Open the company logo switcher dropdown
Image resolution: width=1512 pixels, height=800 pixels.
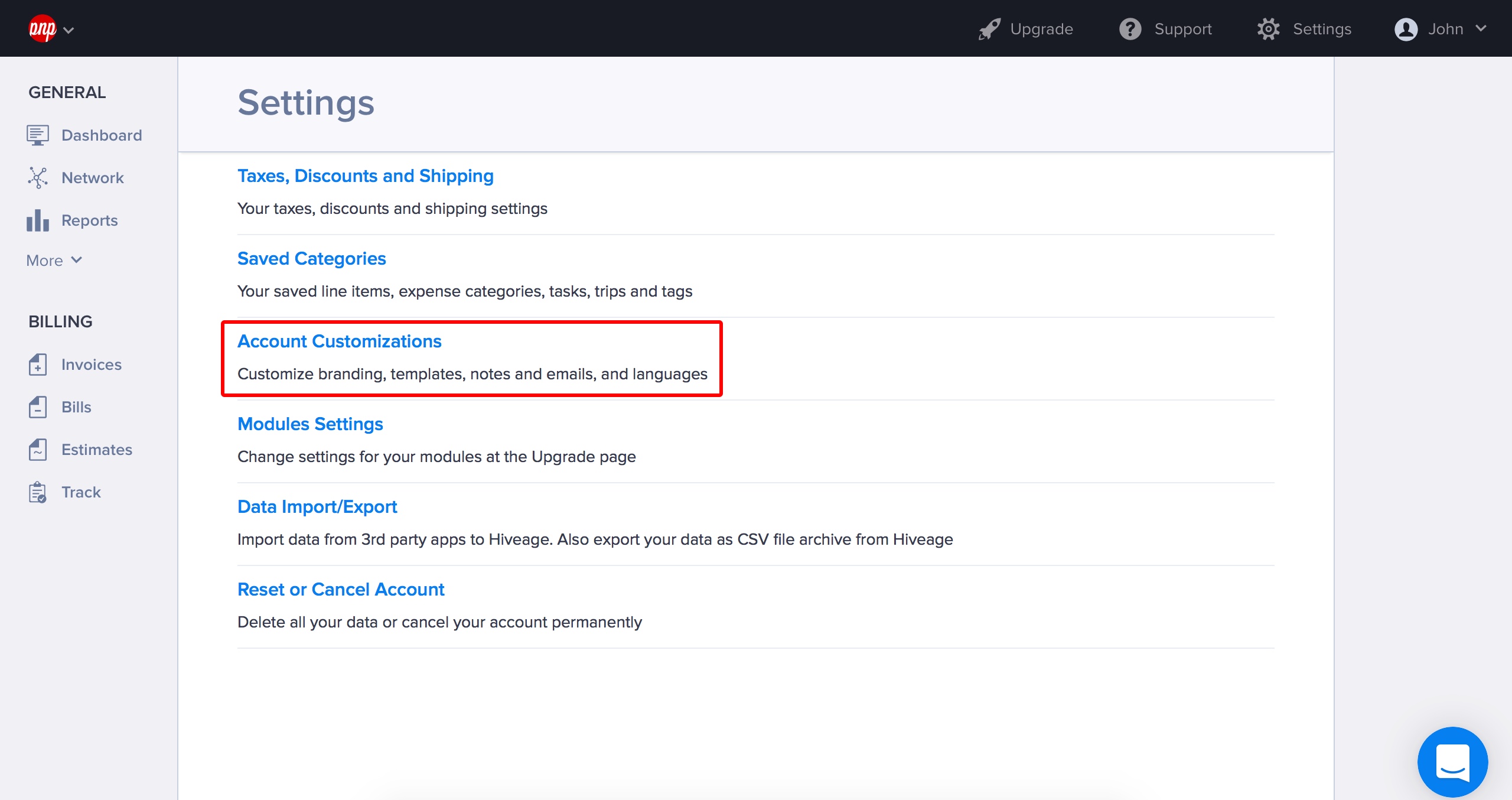click(51, 29)
